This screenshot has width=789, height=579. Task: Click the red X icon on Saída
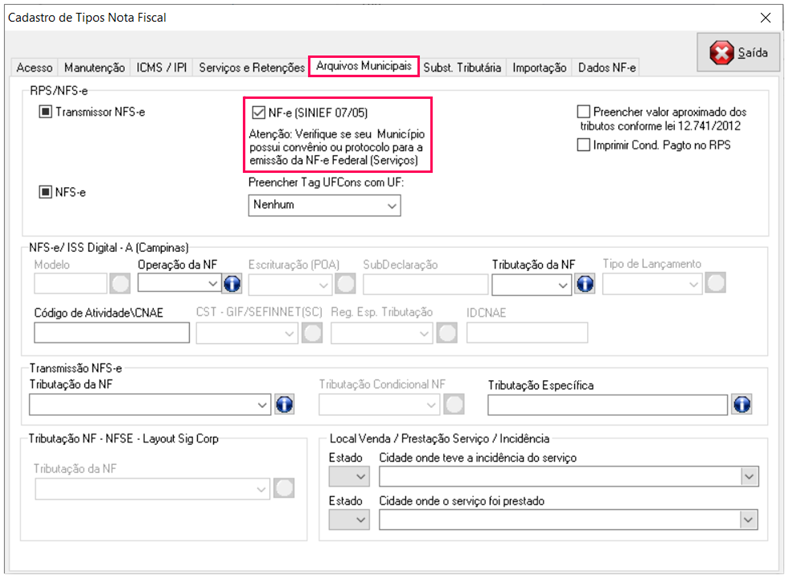pos(722,53)
